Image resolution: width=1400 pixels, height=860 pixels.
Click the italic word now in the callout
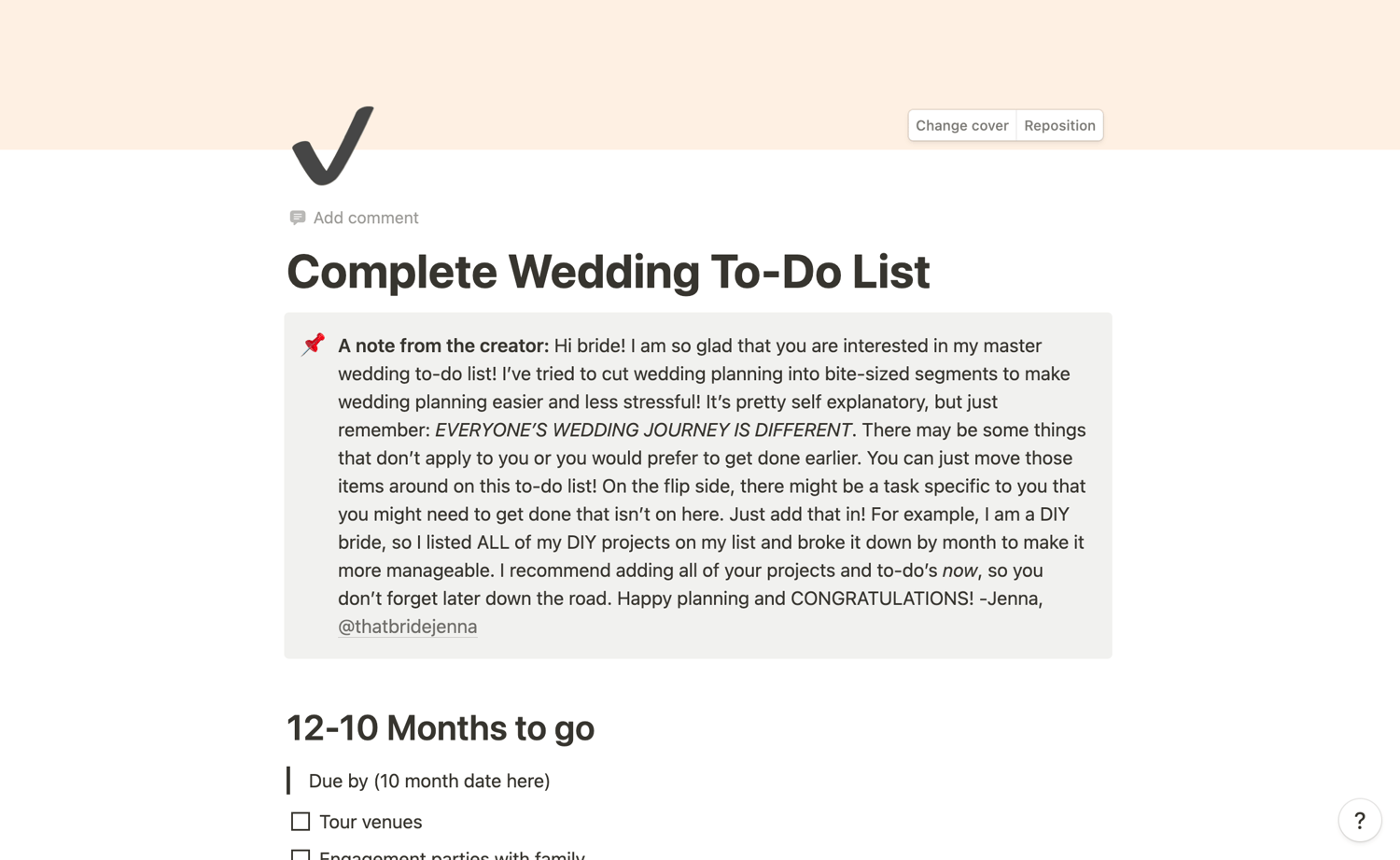tap(959, 571)
